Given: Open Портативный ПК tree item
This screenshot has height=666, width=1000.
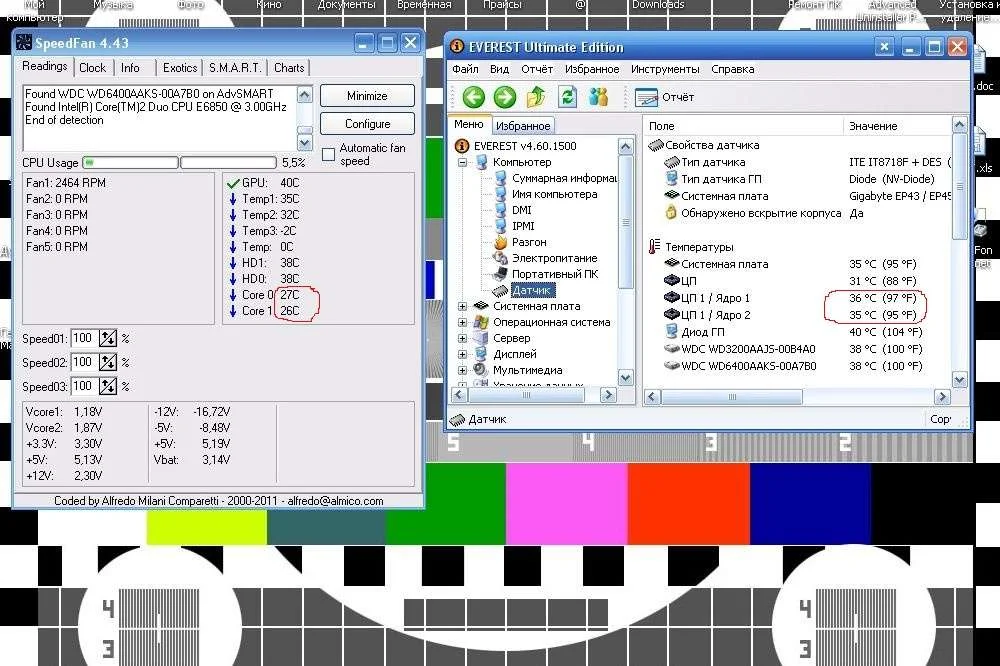Looking at the screenshot, I should [x=546, y=274].
